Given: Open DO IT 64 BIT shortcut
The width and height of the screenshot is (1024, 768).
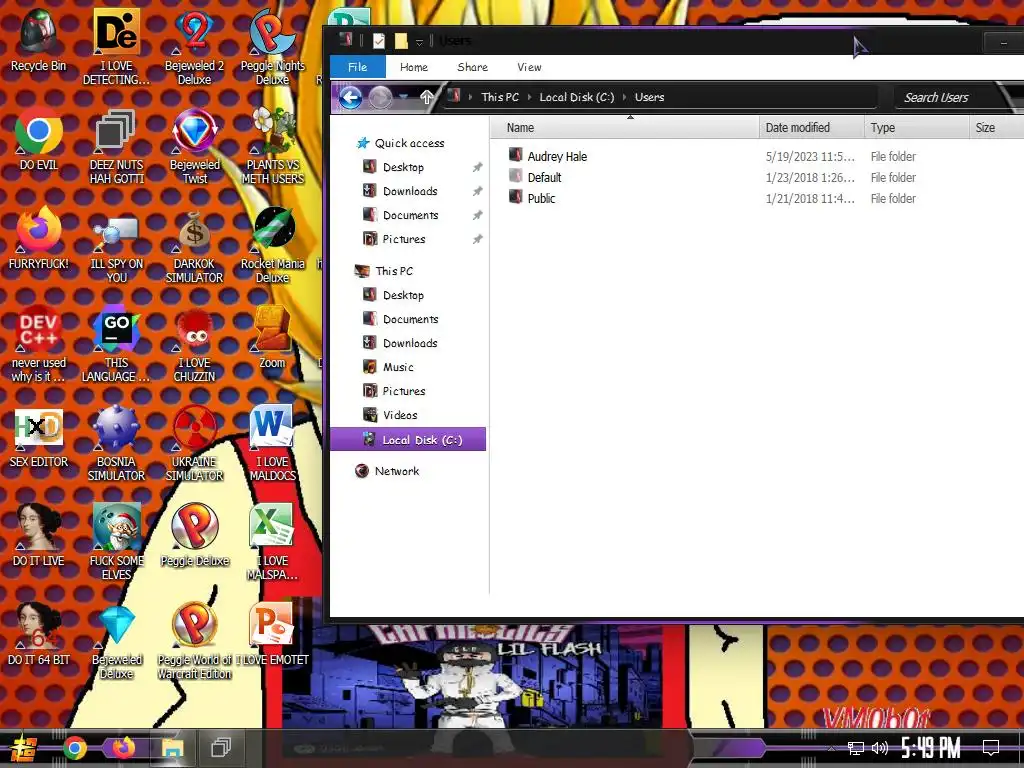Looking at the screenshot, I should point(38,634).
